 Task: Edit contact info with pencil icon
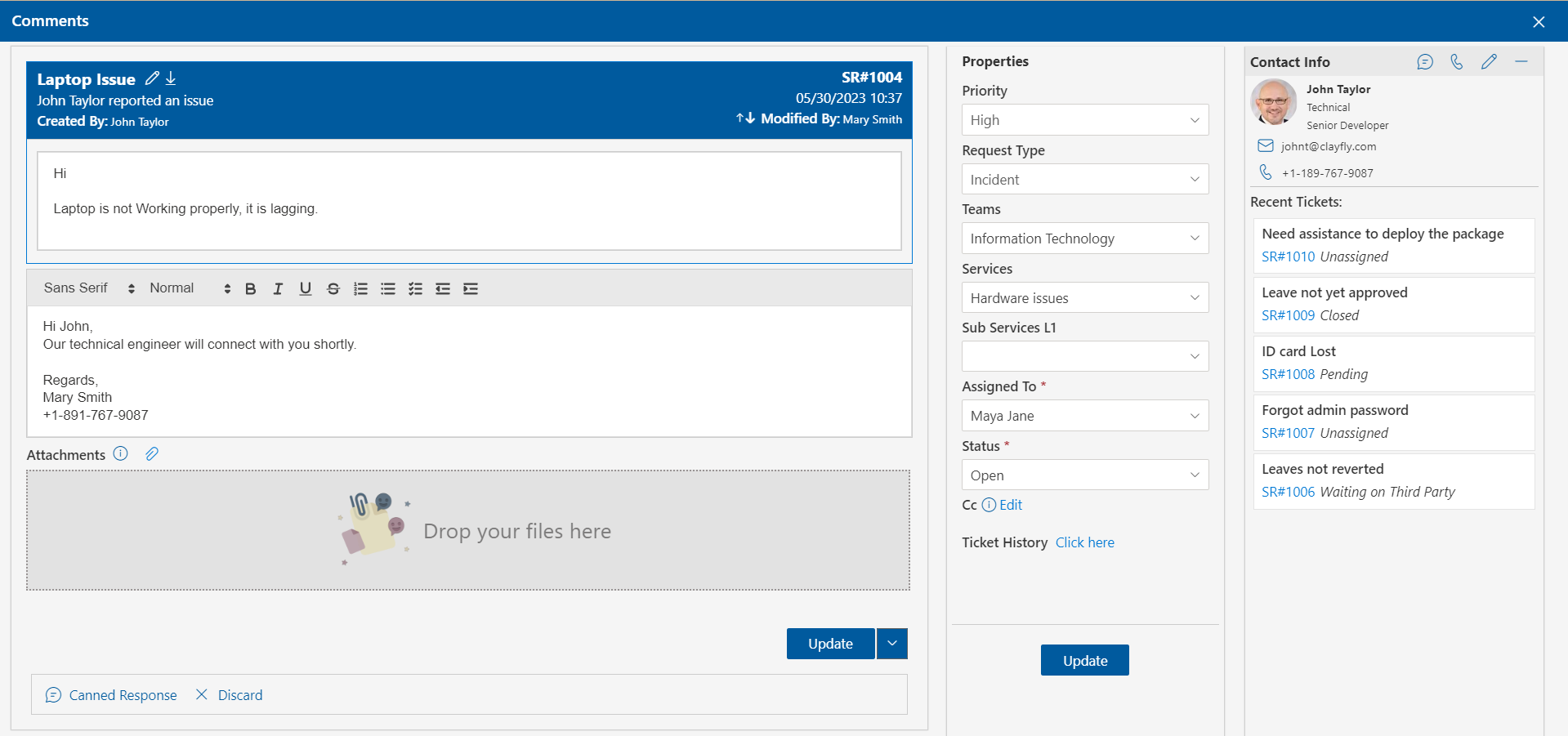tap(1489, 62)
